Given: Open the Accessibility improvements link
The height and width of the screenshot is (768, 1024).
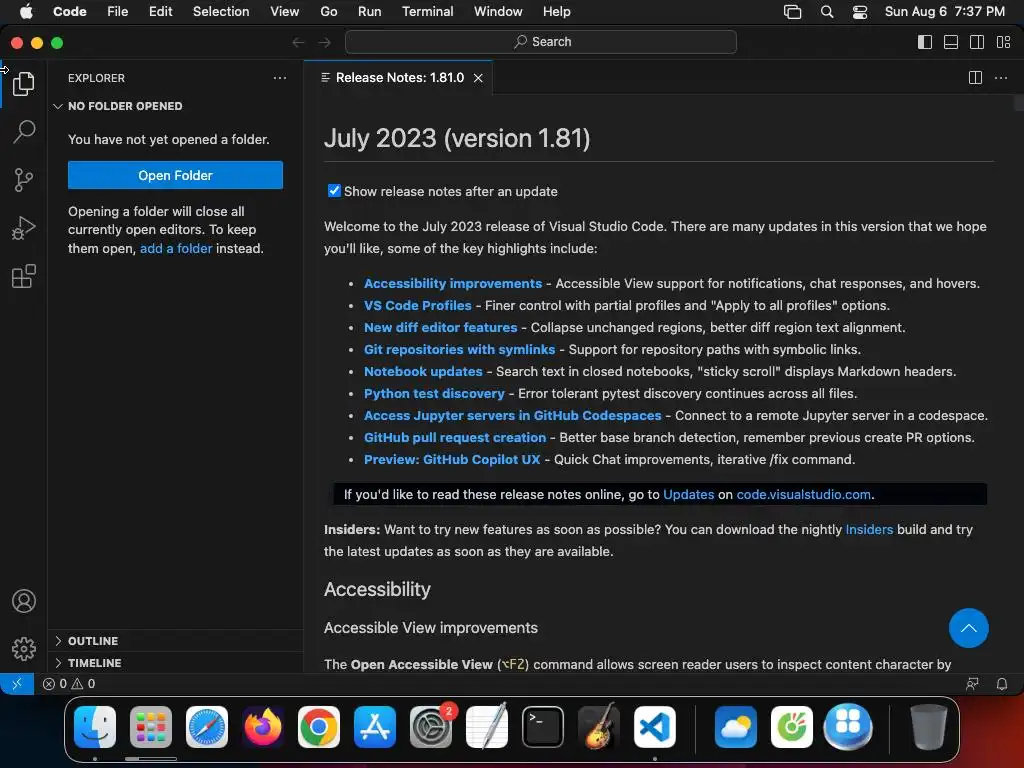Looking at the screenshot, I should click(453, 283).
